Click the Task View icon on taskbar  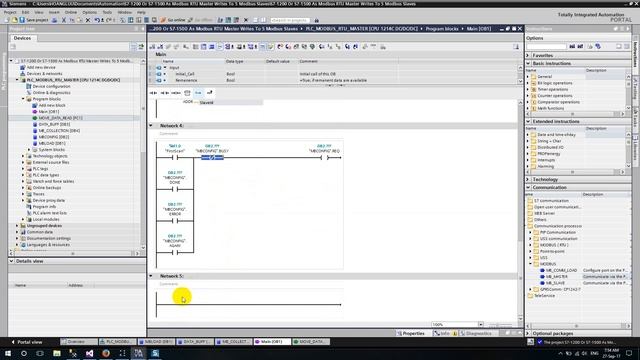pyautogui.click(x=40, y=353)
